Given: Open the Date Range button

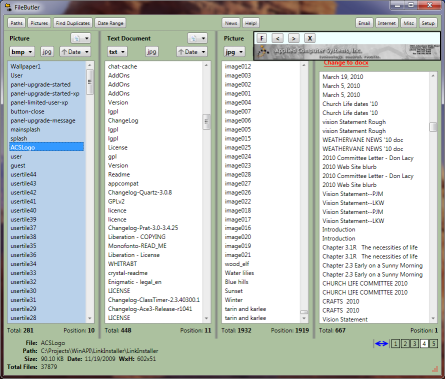Looking at the screenshot, I should [x=110, y=23].
